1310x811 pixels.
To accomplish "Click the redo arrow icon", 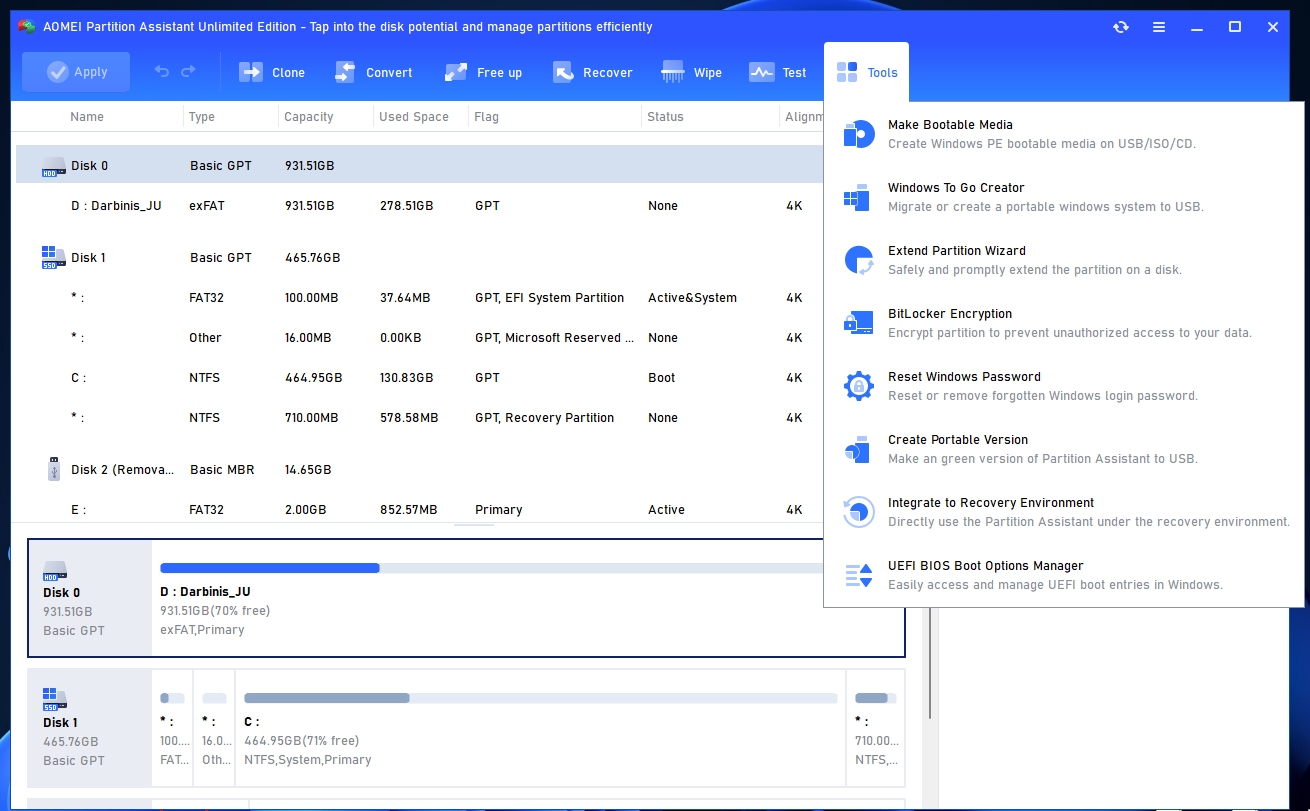I will point(189,72).
